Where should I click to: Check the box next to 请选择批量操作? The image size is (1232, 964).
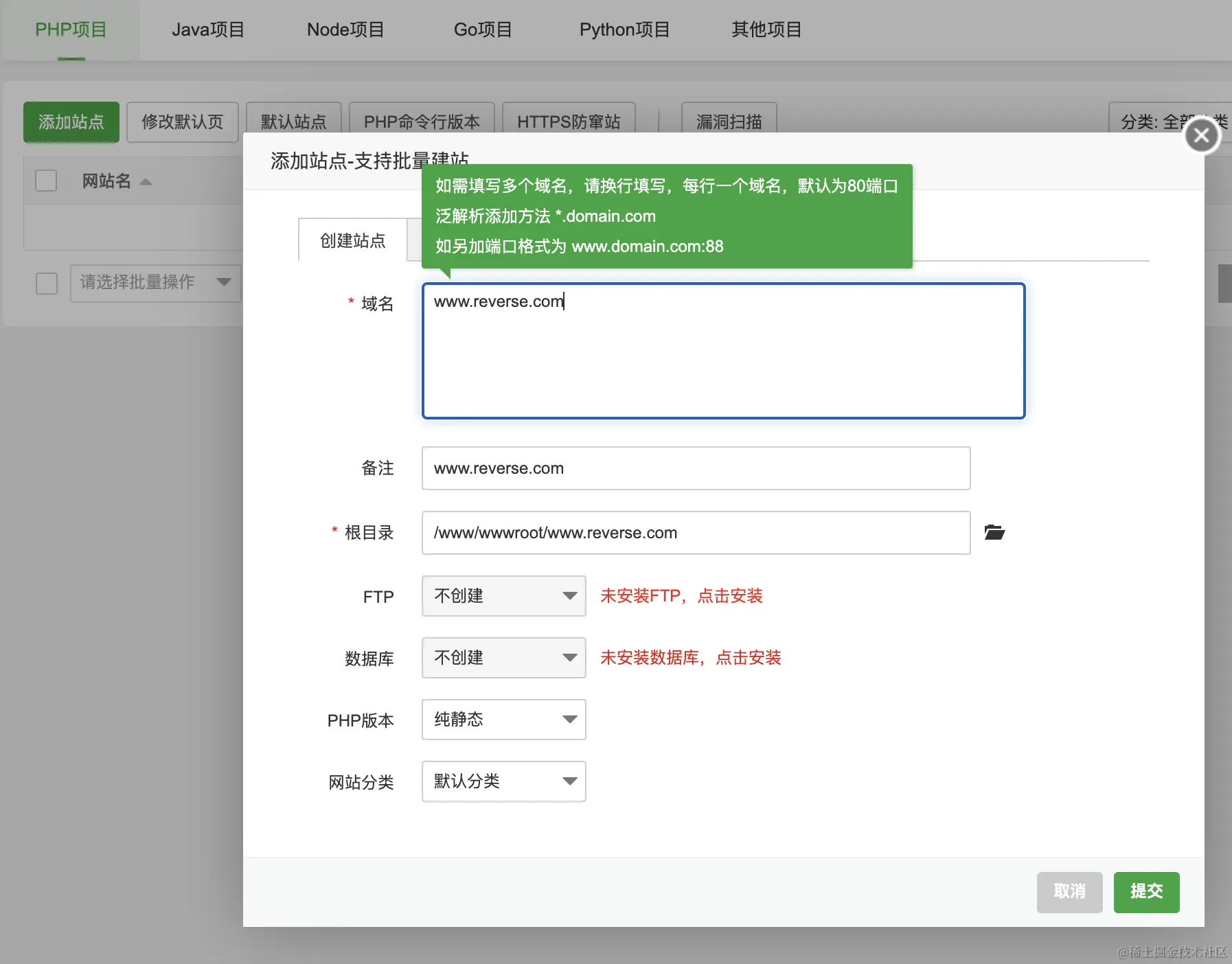tap(47, 283)
